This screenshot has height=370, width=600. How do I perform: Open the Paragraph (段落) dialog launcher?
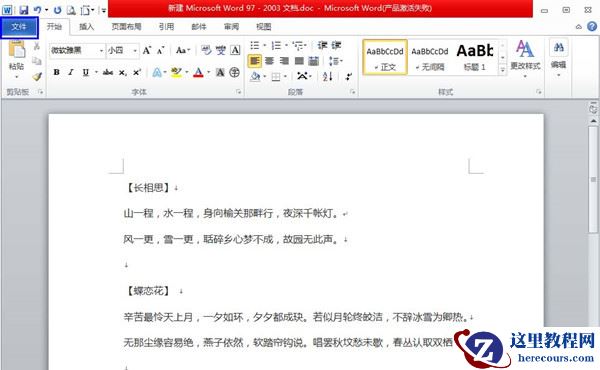pyautogui.click(x=352, y=92)
